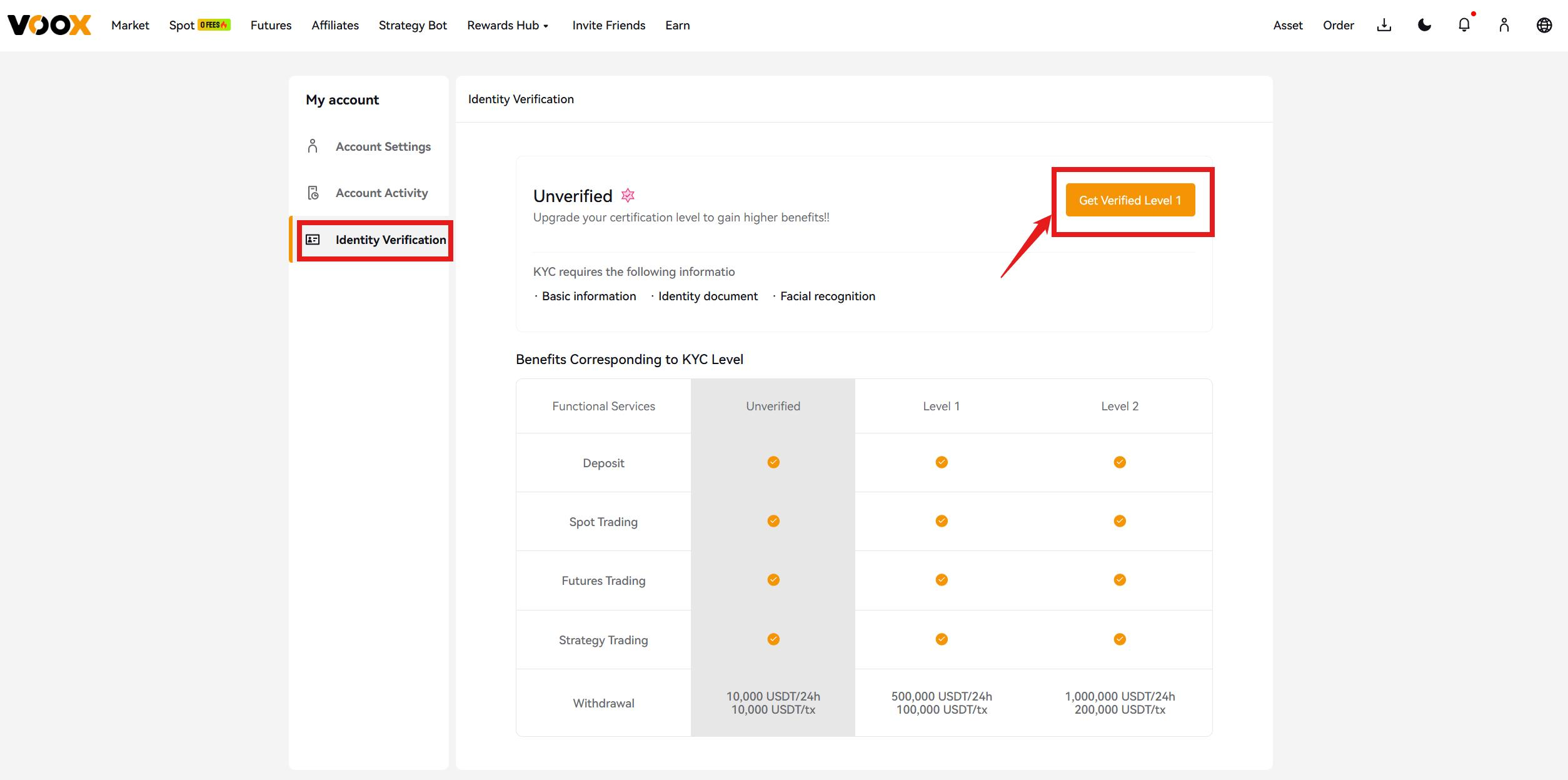The height and width of the screenshot is (780, 1568).
Task: Click the Account Activity document icon
Action: [313, 193]
